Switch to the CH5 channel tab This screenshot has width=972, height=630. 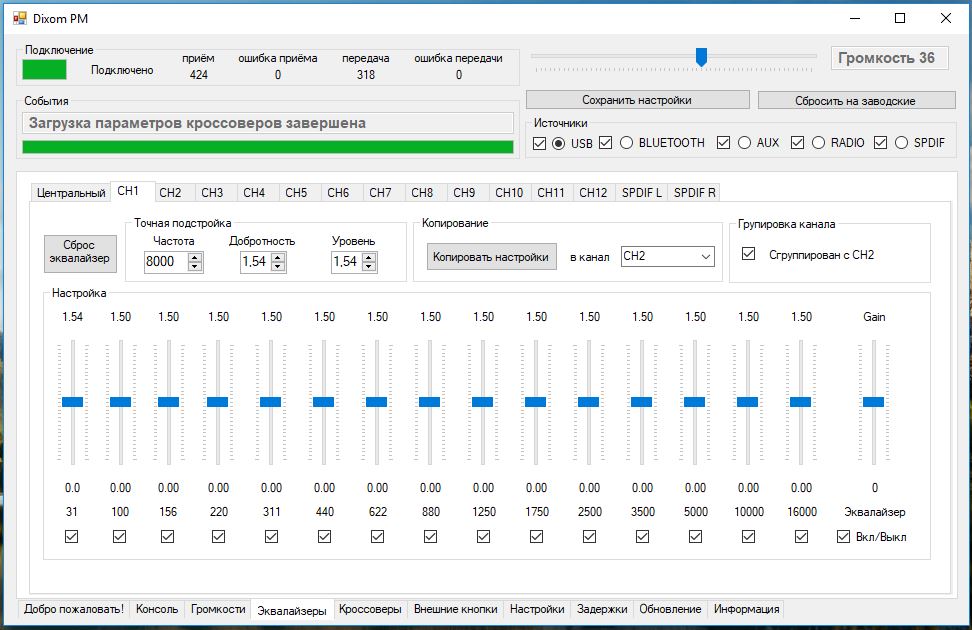[296, 193]
